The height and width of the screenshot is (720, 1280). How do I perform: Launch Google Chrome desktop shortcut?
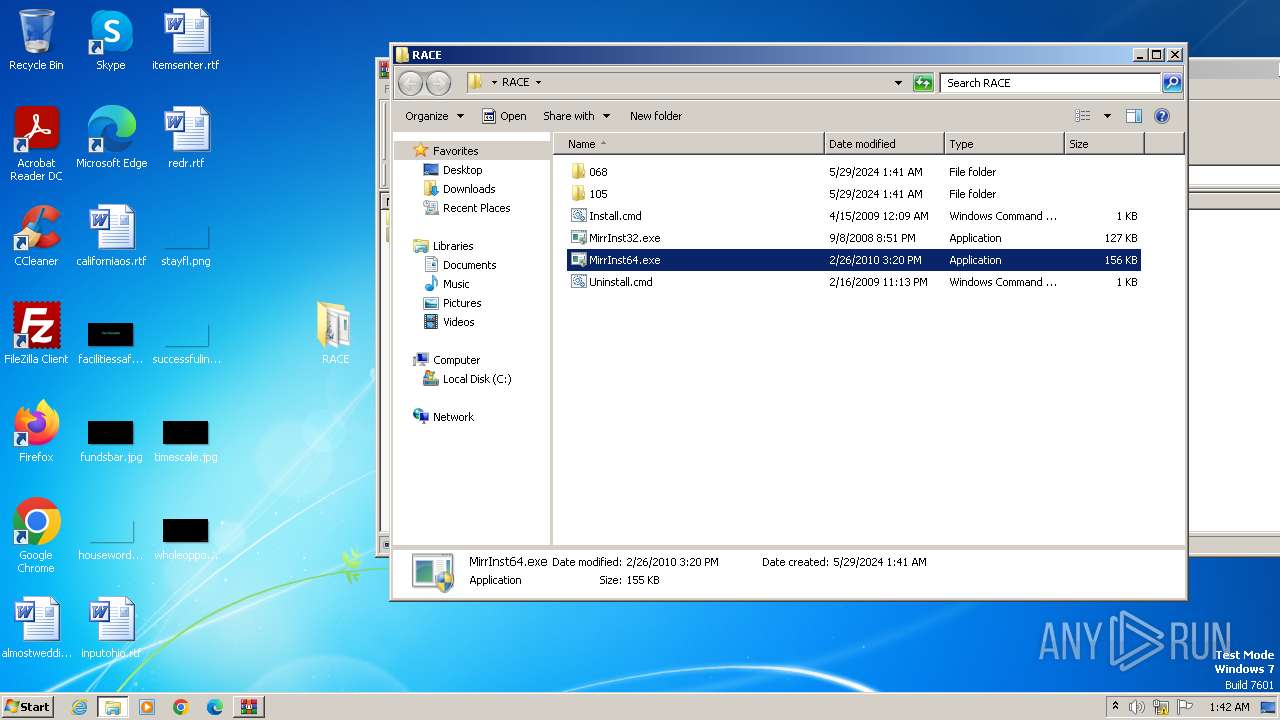[36, 536]
